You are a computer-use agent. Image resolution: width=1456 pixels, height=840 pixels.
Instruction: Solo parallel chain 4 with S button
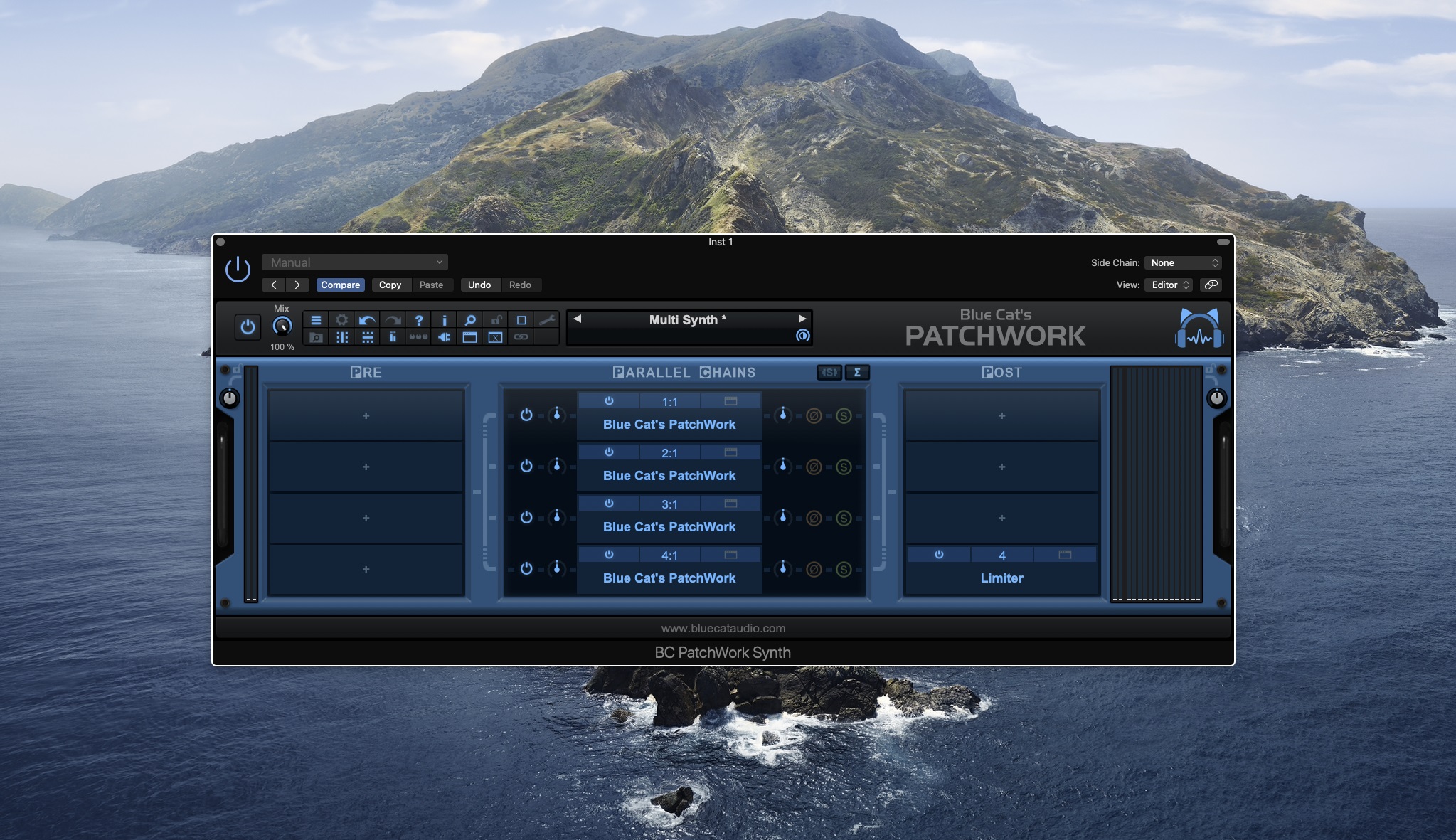point(844,569)
